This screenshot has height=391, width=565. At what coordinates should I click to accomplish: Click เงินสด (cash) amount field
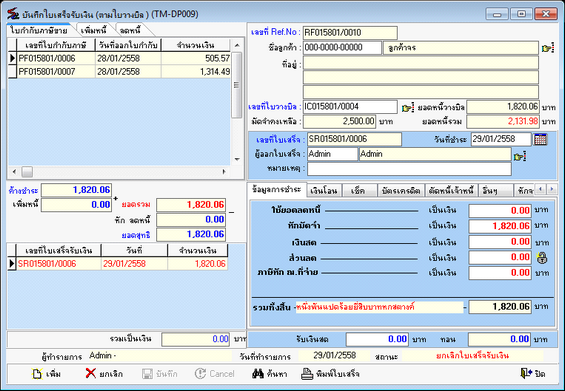point(500,241)
